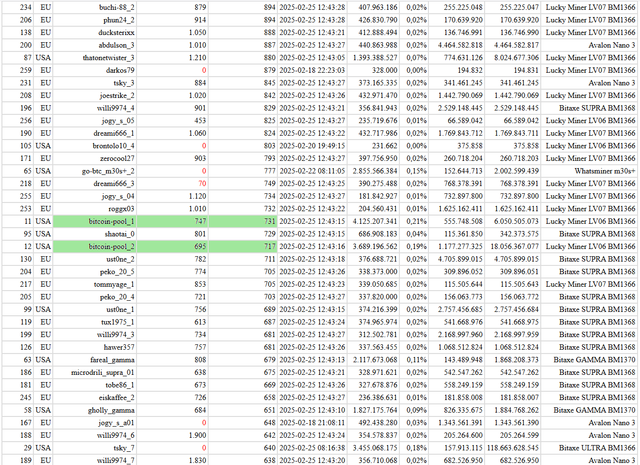The image size is (640, 465).
Task: Click "Bitaxe GAMMA BM1370" in fareal_gamma row
Action: (x=595, y=360)
